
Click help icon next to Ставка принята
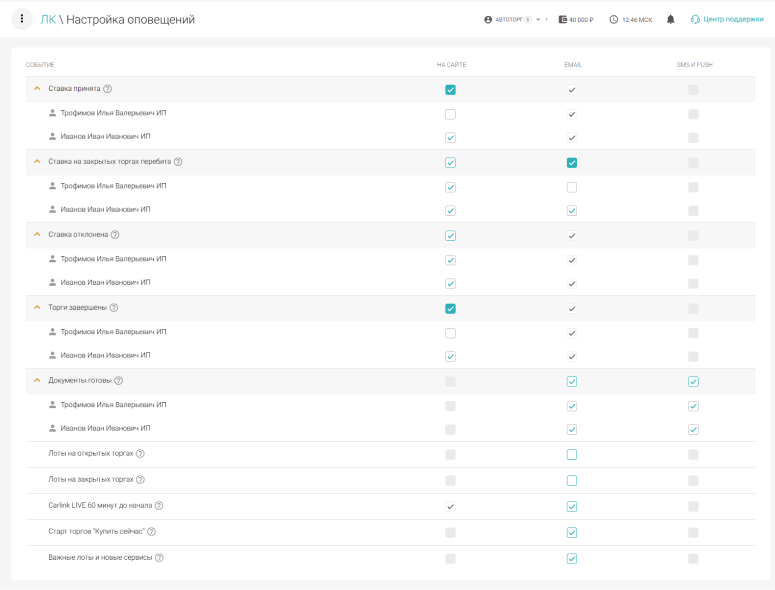tap(107, 89)
